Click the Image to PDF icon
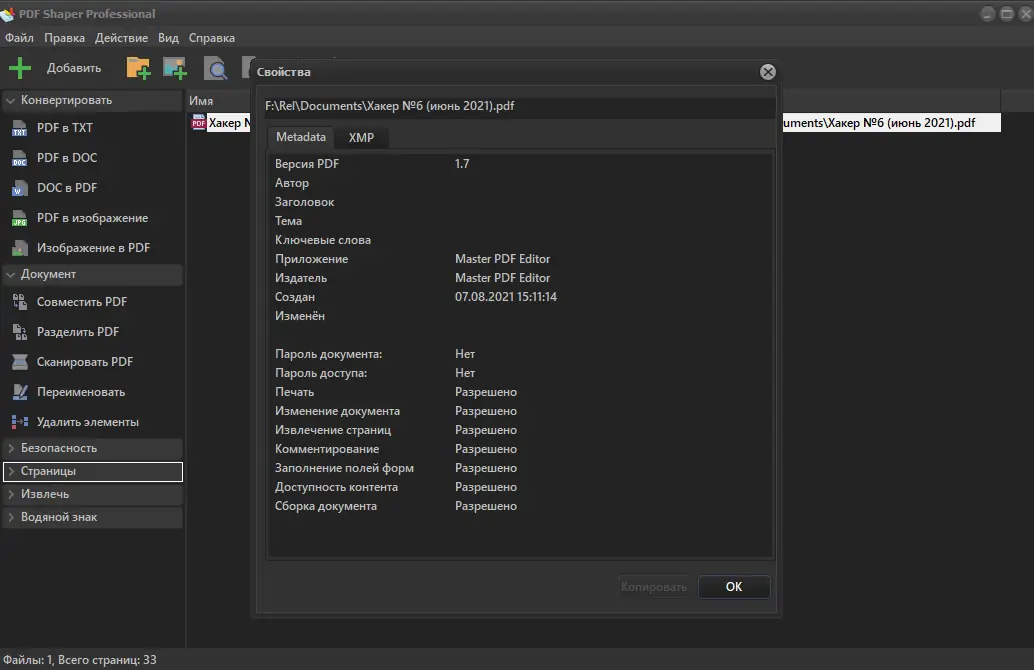The width and height of the screenshot is (1034, 670). point(20,249)
